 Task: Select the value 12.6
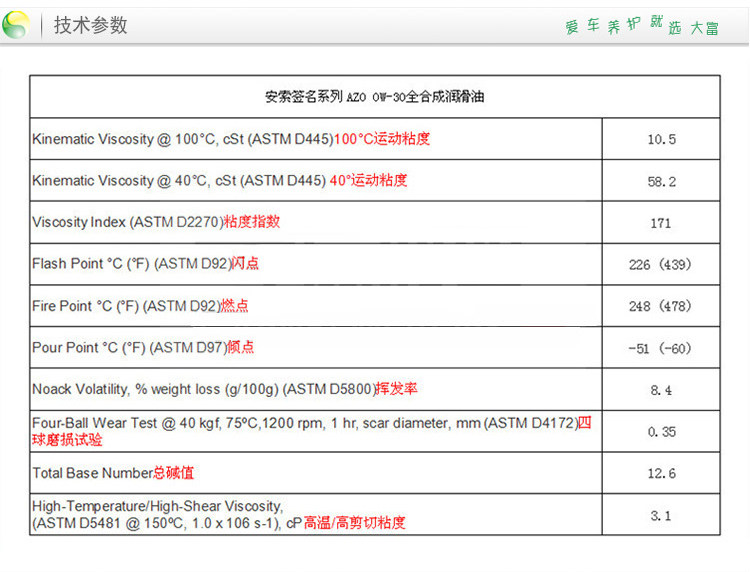point(662,473)
